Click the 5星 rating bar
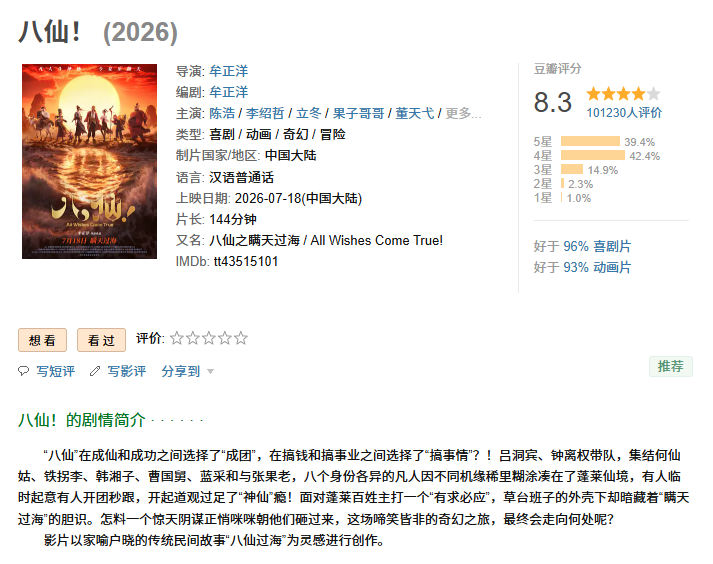 click(590, 141)
